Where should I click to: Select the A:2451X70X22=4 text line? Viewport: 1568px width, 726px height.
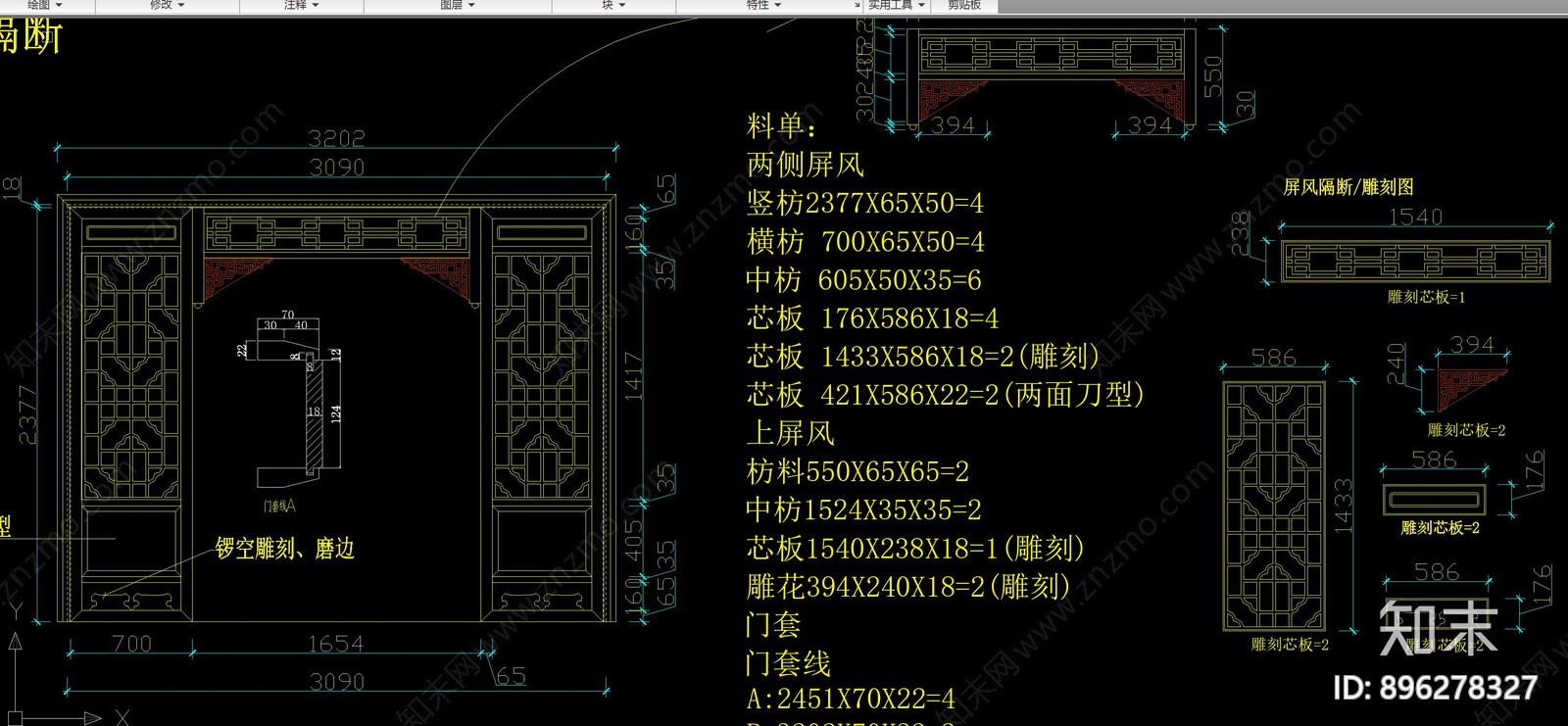click(851, 699)
